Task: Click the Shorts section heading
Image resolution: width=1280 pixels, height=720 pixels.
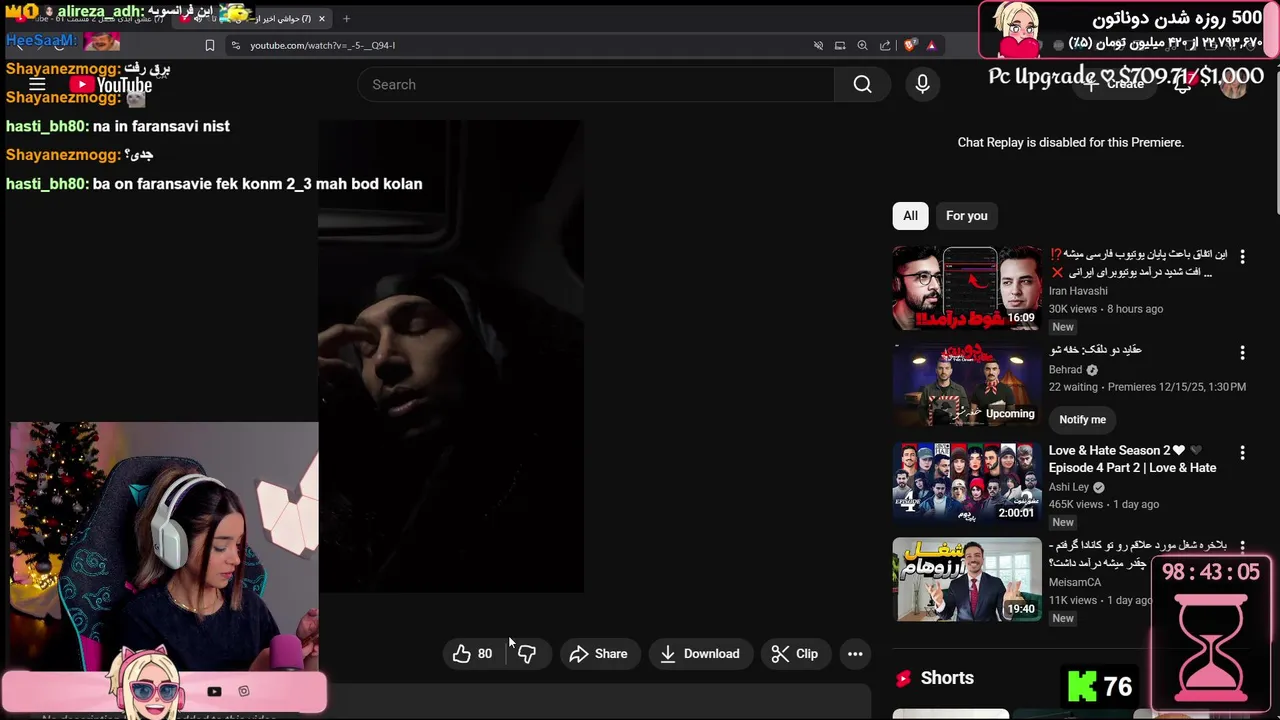Action: (x=947, y=678)
